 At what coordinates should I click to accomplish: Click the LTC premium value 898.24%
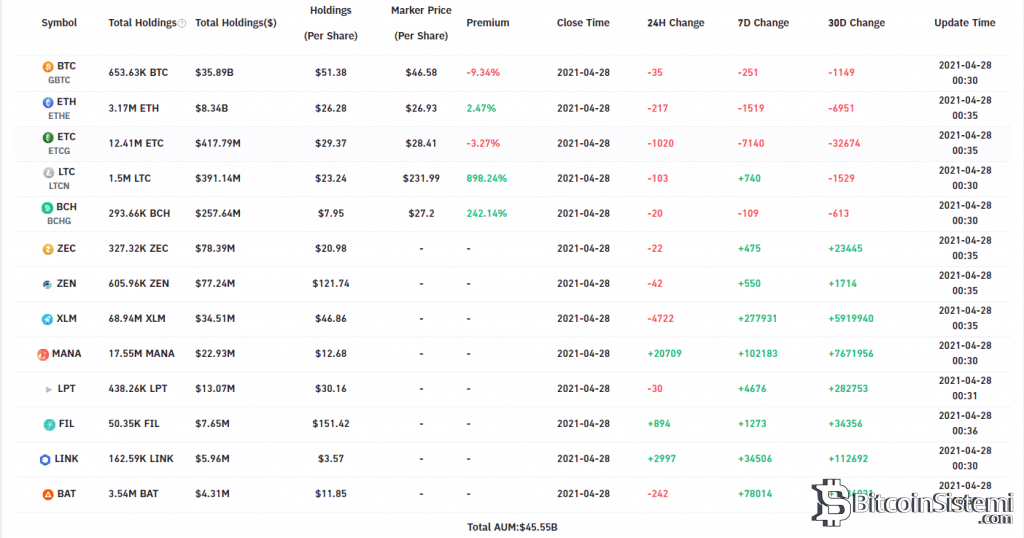coord(487,178)
